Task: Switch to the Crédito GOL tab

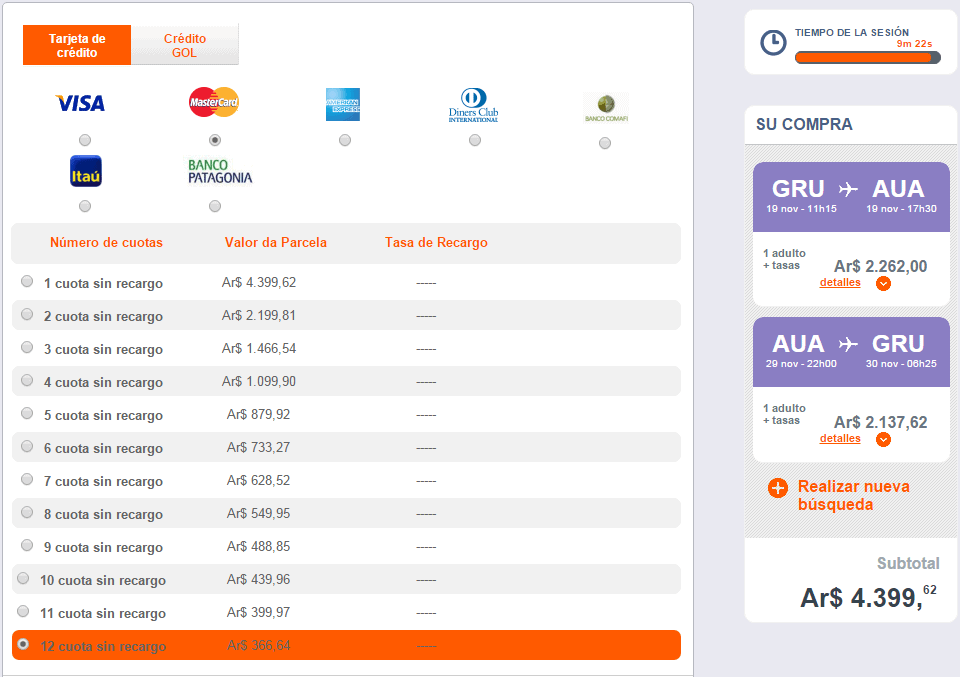Action: coord(185,45)
